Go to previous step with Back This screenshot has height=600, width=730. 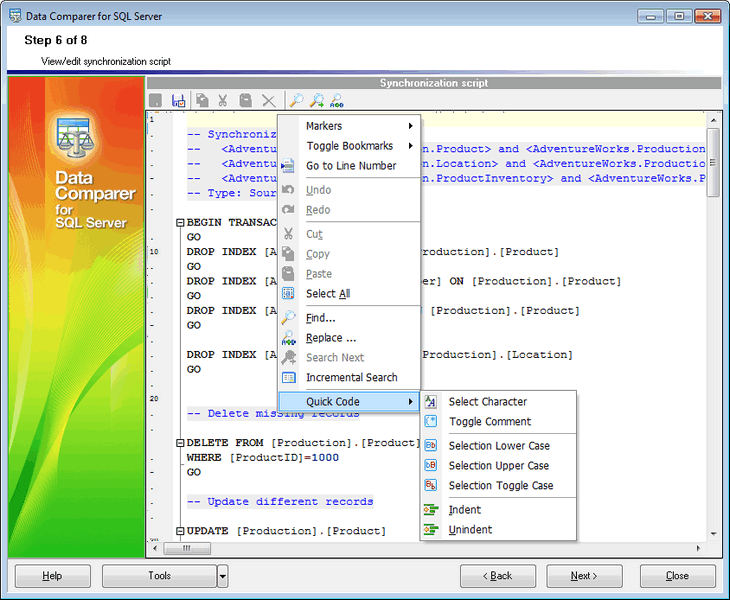point(498,576)
